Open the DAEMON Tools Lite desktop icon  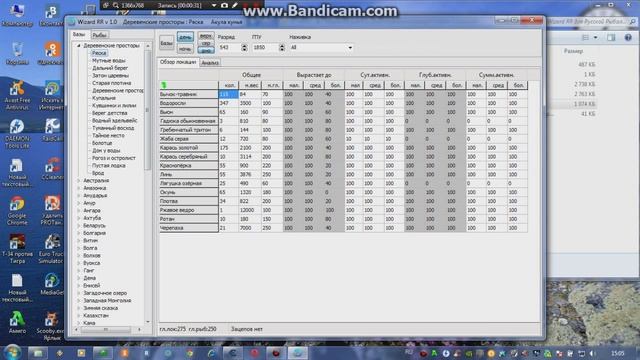[x=17, y=133]
